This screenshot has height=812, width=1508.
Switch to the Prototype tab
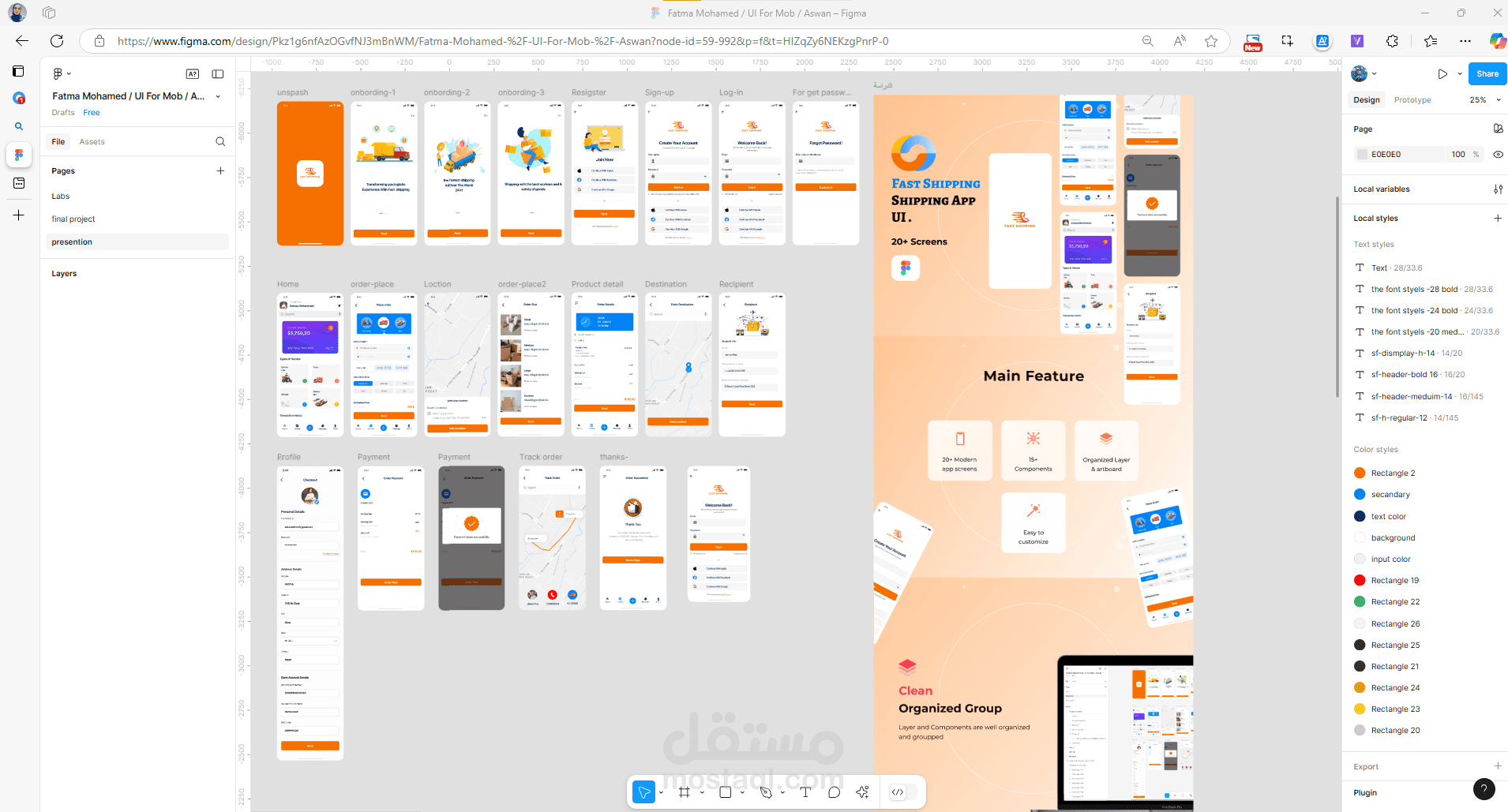pos(1412,100)
